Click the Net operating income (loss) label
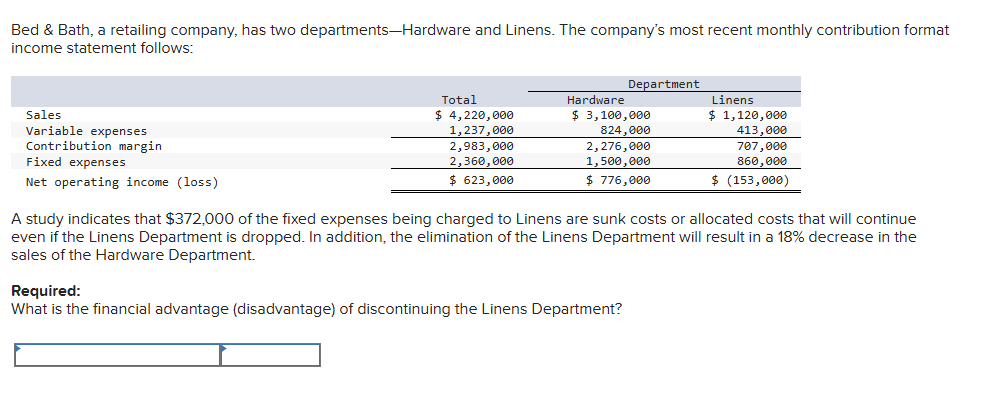 tap(122, 182)
